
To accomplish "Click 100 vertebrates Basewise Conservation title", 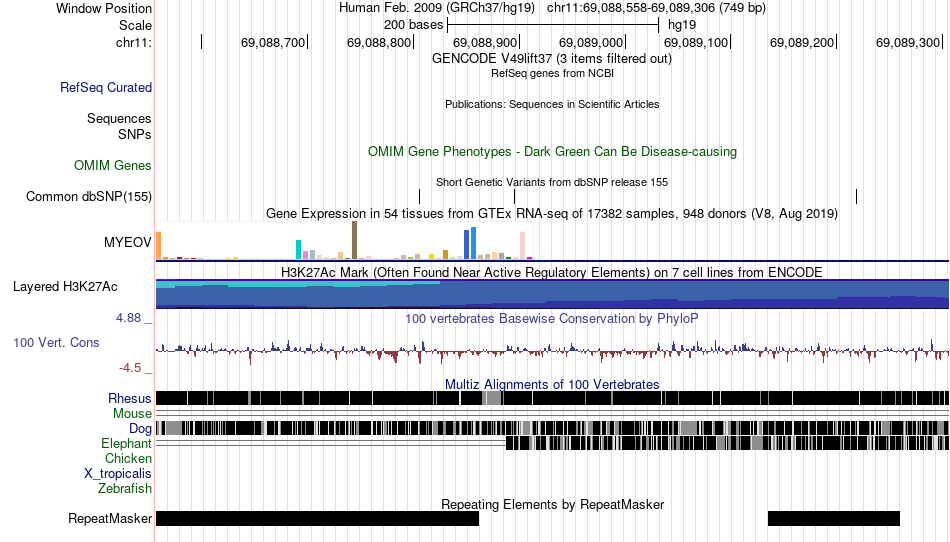I will (x=552, y=319).
